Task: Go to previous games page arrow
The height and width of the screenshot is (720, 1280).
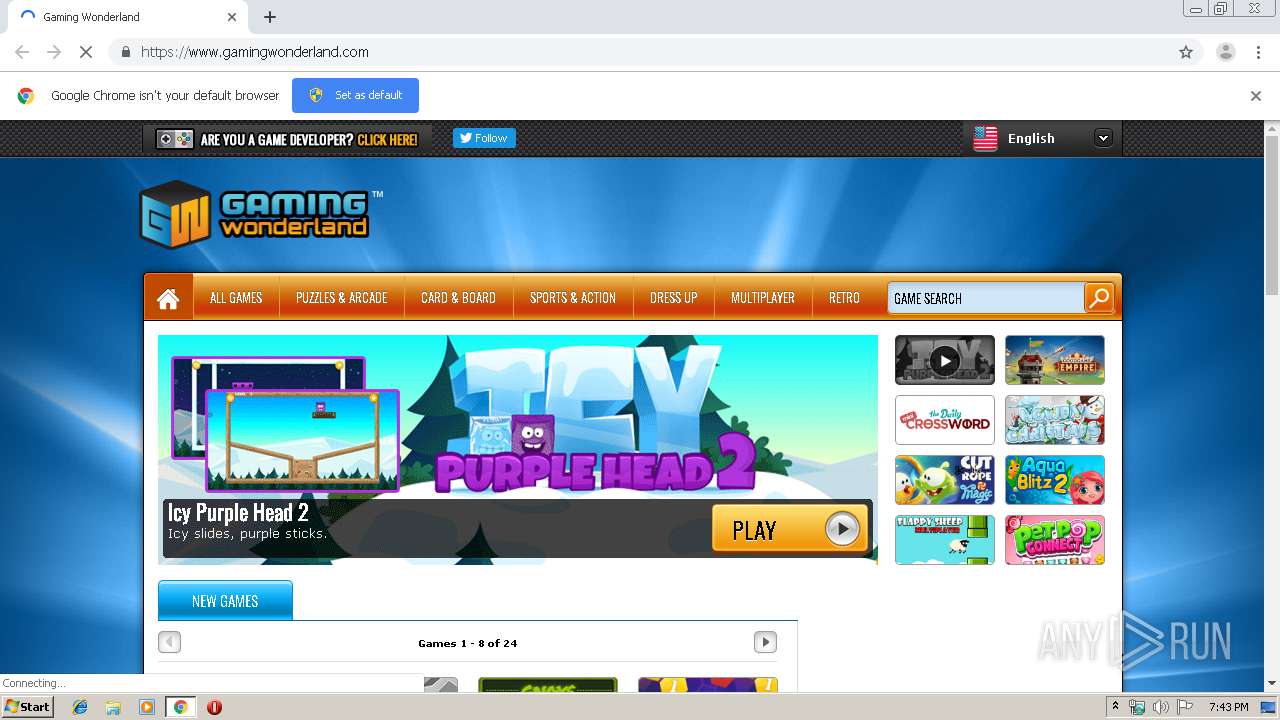Action: click(x=170, y=642)
